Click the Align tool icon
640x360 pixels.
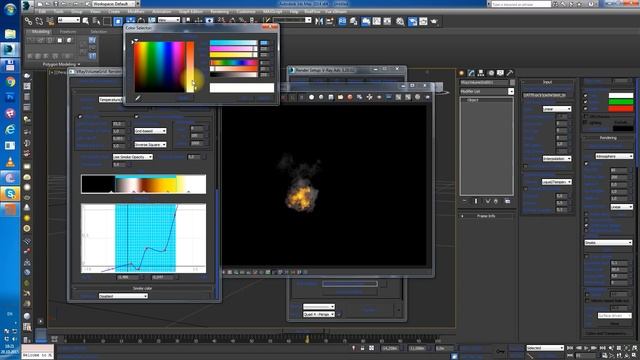coord(330,21)
